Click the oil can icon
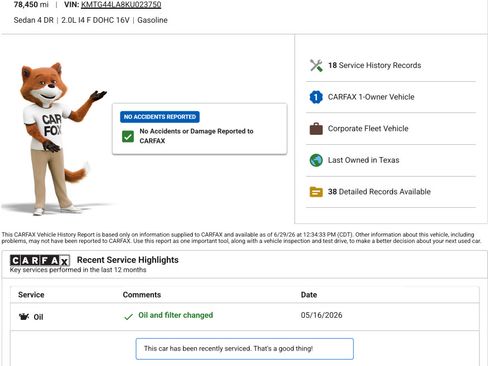488x366 pixels. click(x=24, y=317)
